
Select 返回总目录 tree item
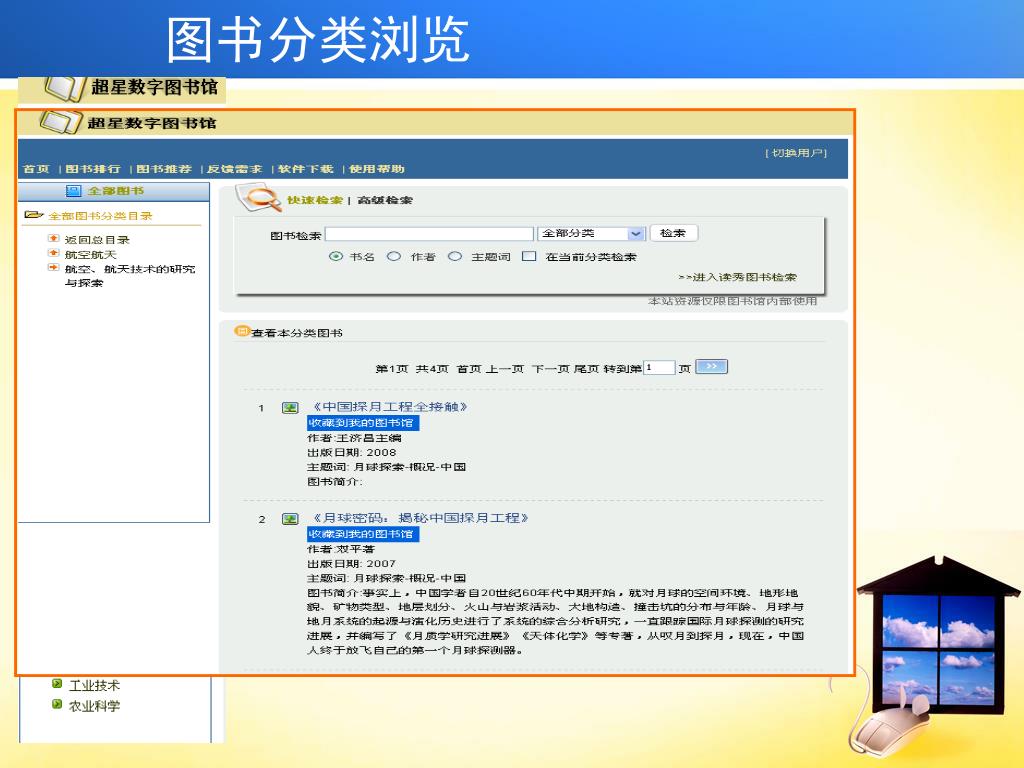(x=97, y=240)
